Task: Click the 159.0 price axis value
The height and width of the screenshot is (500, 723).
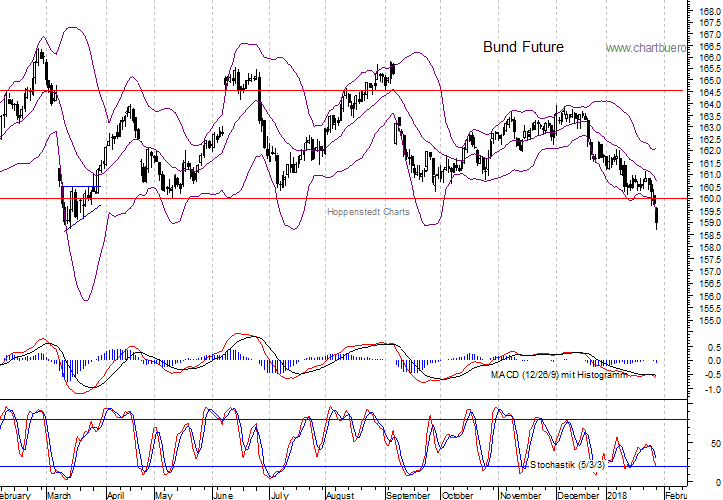Action: [x=710, y=223]
